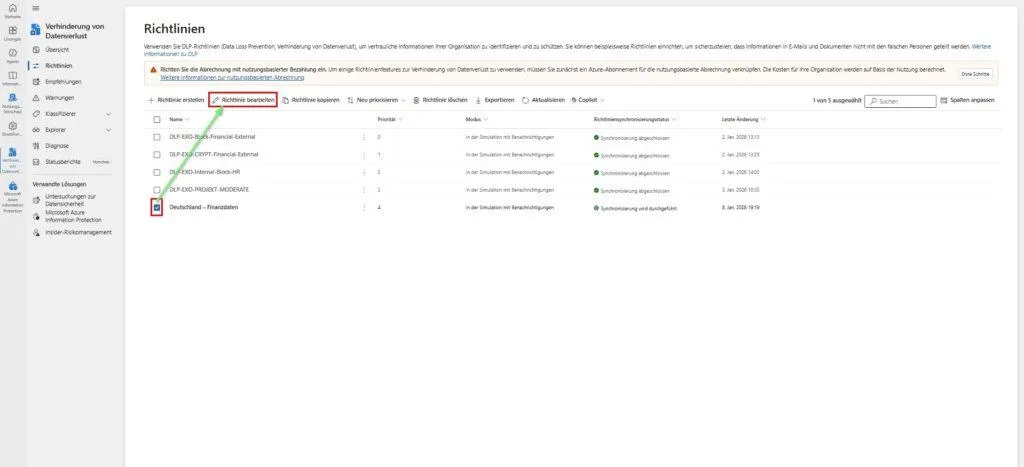Image resolution: width=1024 pixels, height=467 pixels.
Task: Refresh the list with the Aktualisieren icon
Action: pyautogui.click(x=525, y=100)
